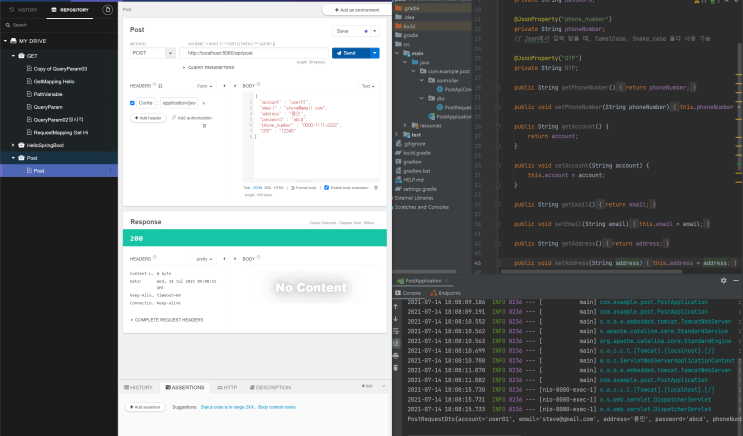Image resolution: width=743 pixels, height=436 pixels.
Task: Click the Save button
Action: point(351,31)
